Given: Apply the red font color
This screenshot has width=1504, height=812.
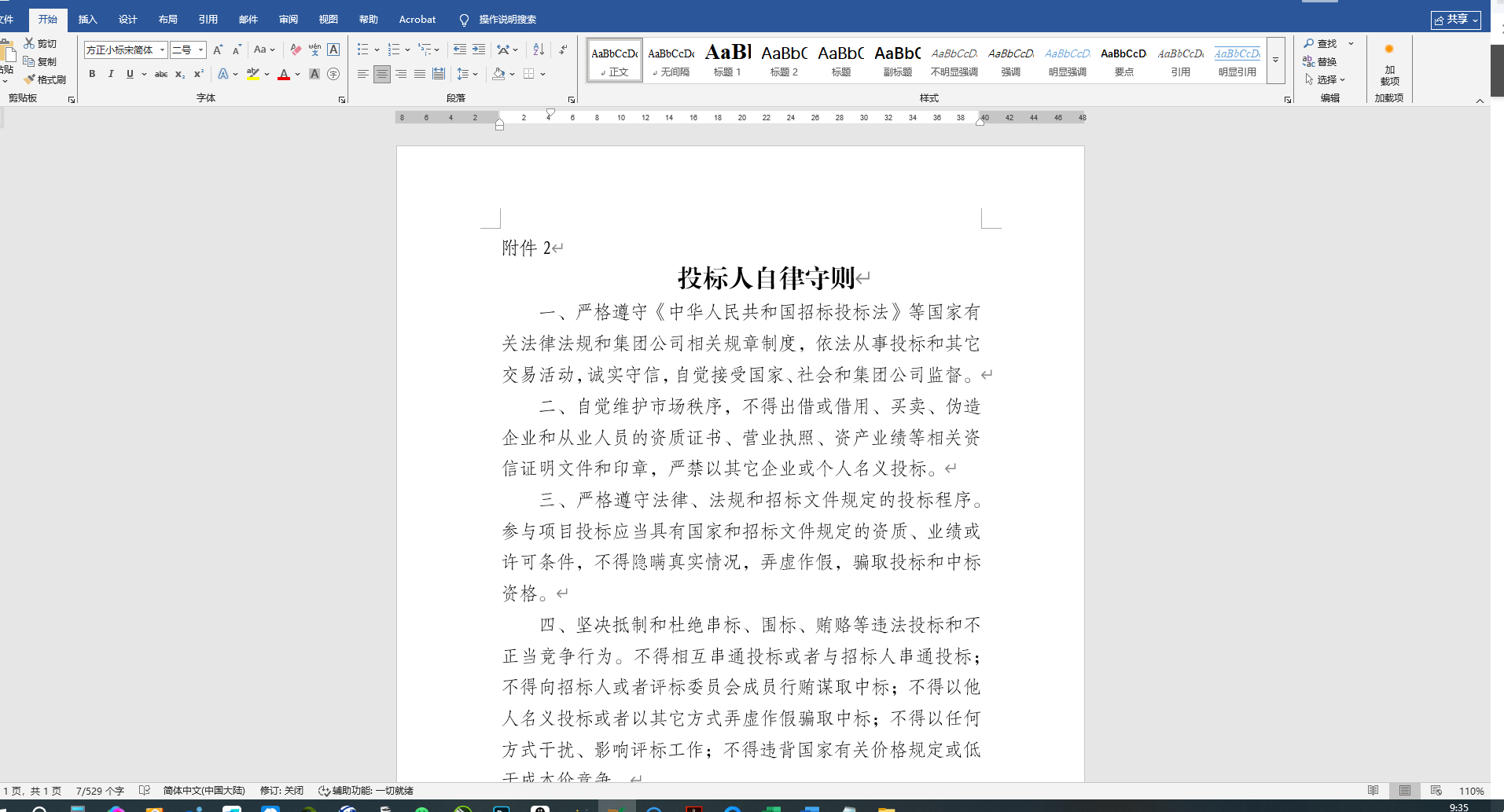Looking at the screenshot, I should [284, 74].
